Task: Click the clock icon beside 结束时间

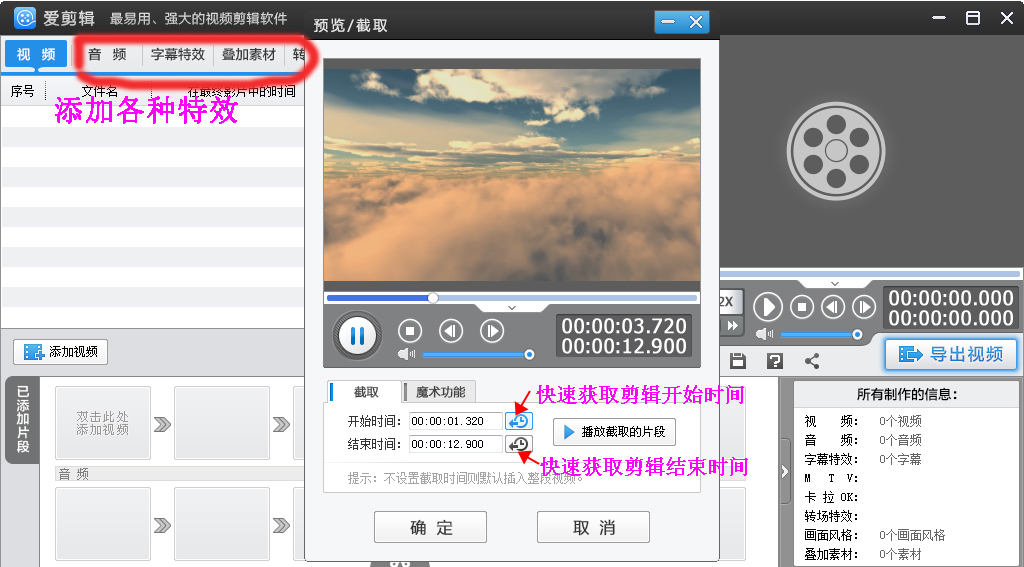Action: tap(519, 445)
